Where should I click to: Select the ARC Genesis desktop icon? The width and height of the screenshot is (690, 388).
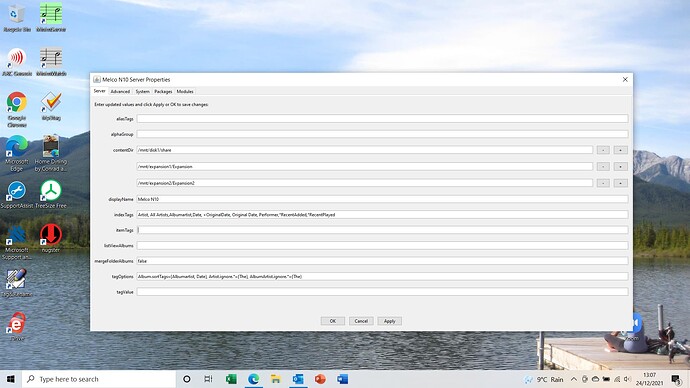(17, 62)
